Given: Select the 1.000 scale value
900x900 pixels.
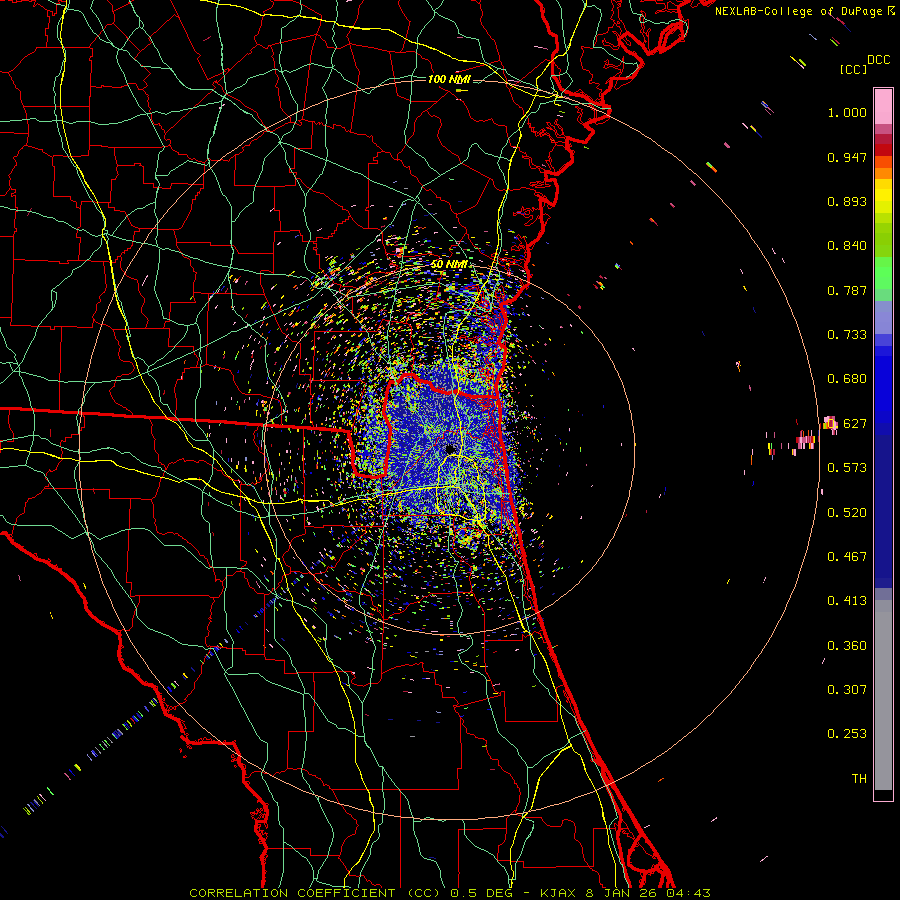Looking at the screenshot, I should pos(847,112).
